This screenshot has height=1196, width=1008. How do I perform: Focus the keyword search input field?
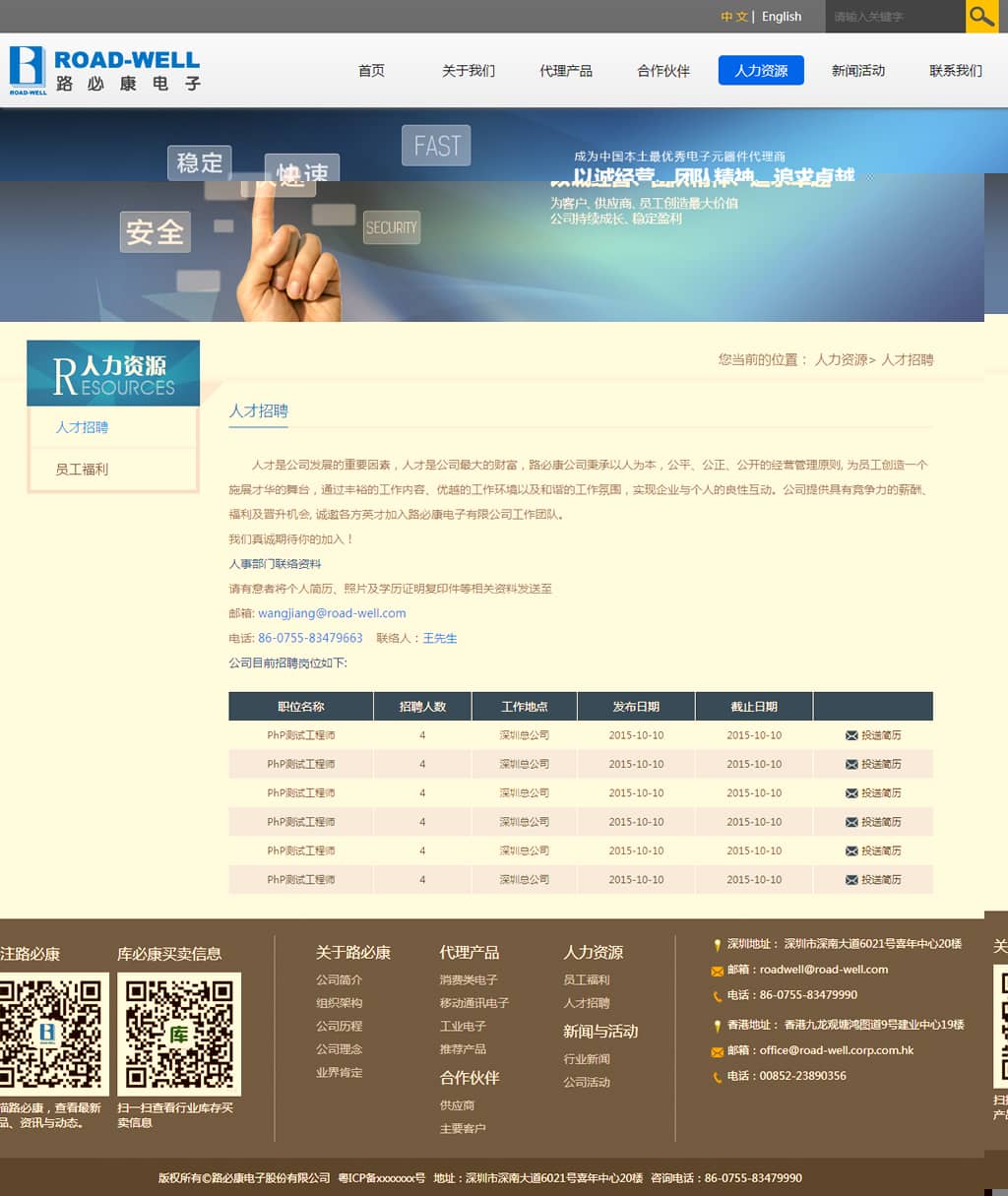891,17
